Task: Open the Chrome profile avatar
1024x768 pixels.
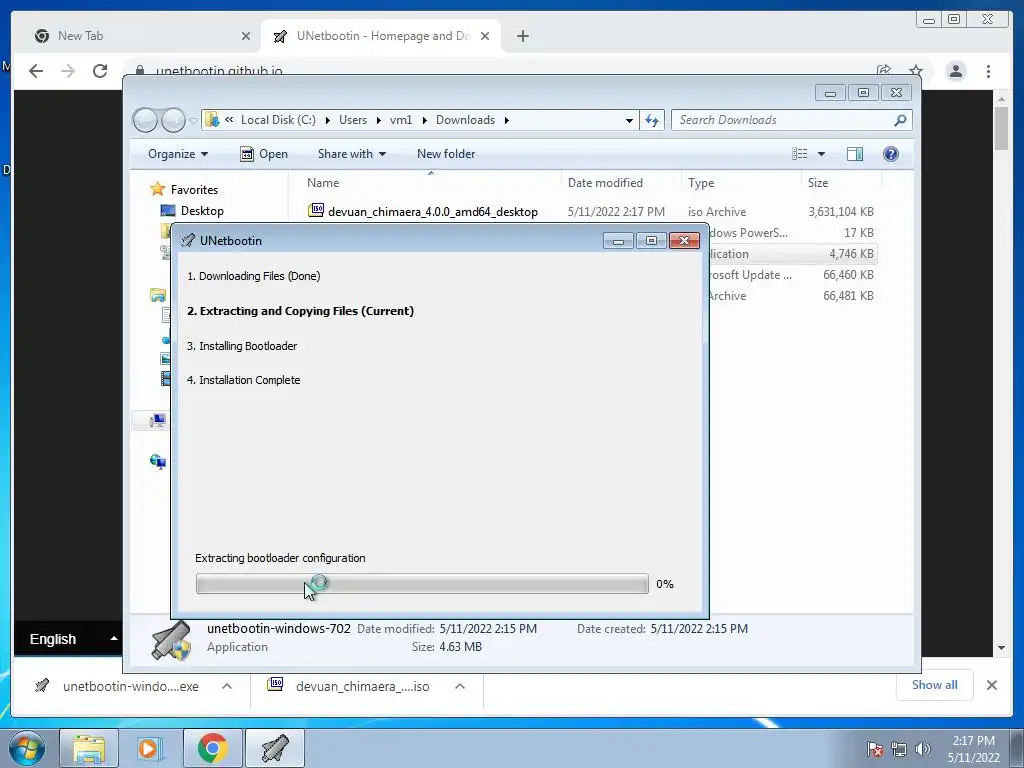Action: coord(955,71)
